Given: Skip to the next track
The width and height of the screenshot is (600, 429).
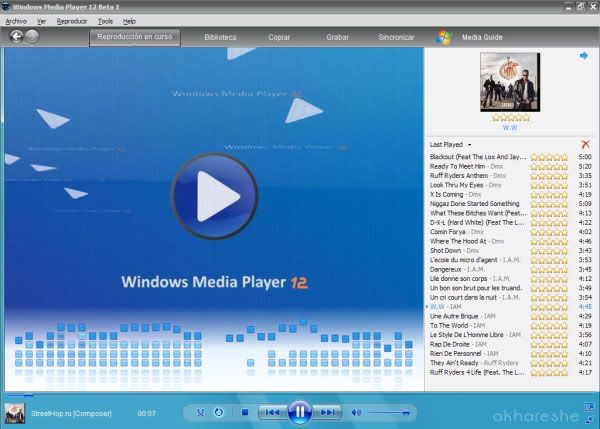Looking at the screenshot, I should point(327,412).
